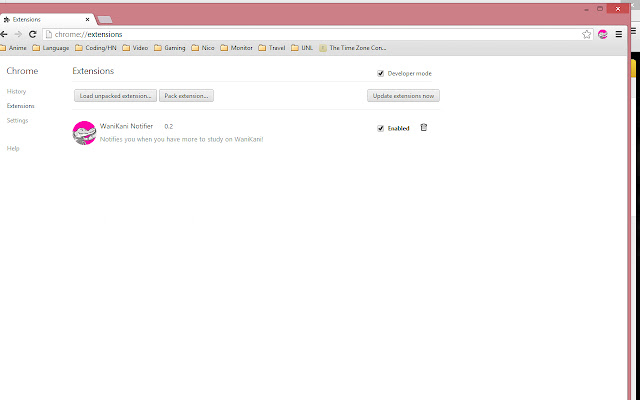This screenshot has width=640, height=400.
Task: Open the Nico bookmarks folder
Action: pyautogui.click(x=203, y=48)
